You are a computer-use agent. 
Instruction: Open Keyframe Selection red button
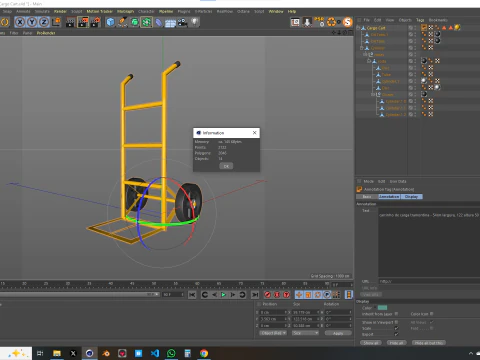click(x=286, y=295)
